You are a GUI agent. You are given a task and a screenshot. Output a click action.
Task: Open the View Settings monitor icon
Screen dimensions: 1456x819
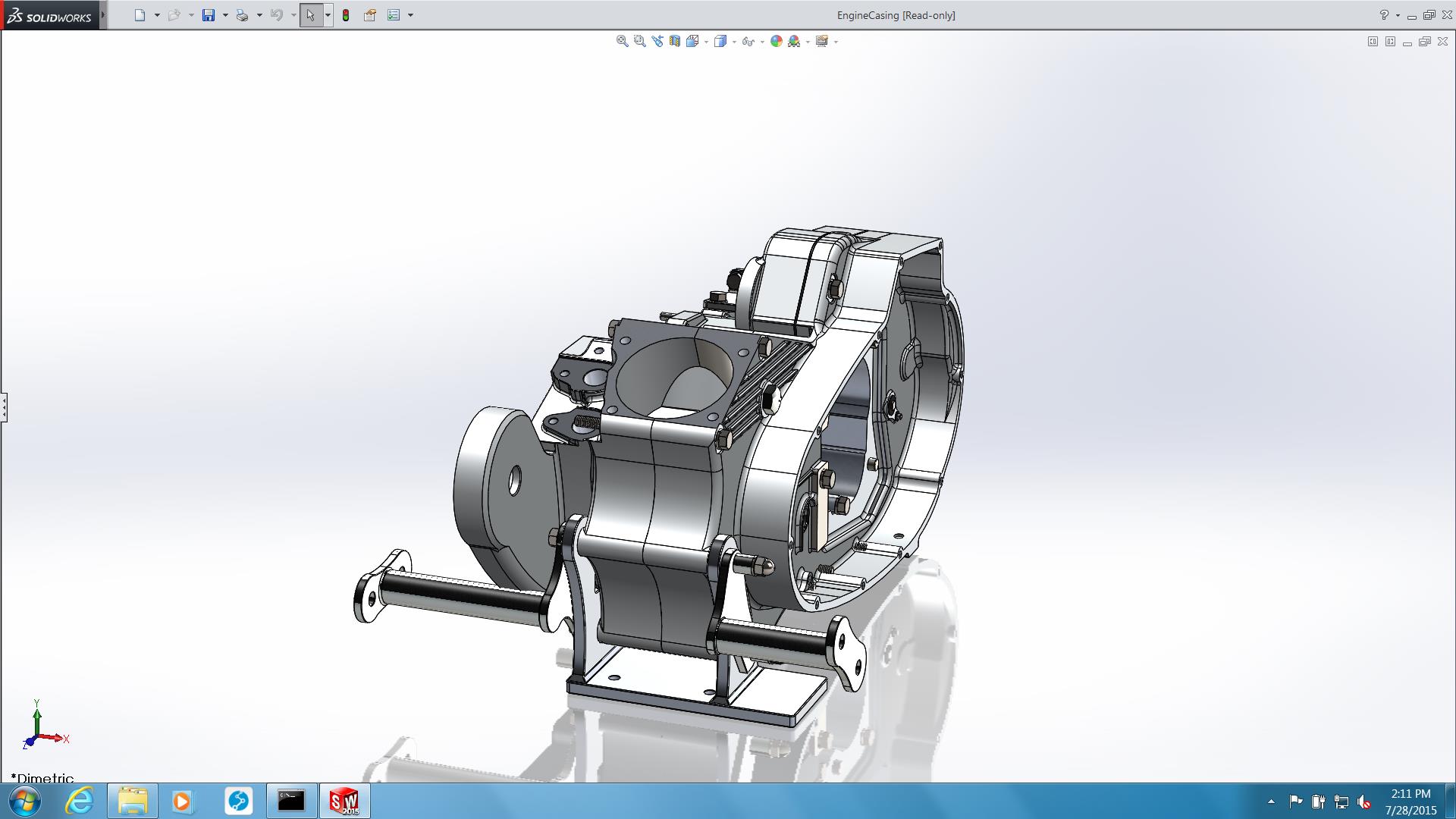(821, 42)
